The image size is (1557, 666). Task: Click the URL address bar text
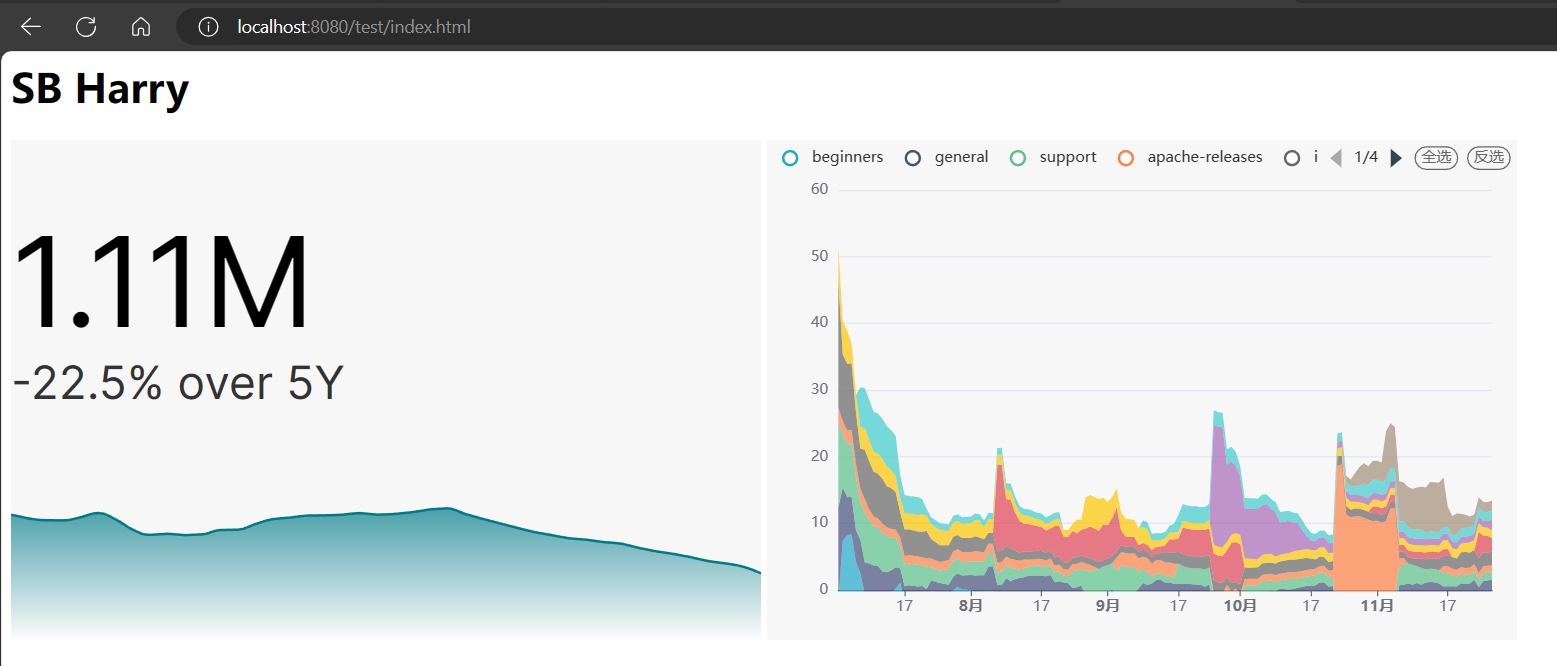point(353,27)
